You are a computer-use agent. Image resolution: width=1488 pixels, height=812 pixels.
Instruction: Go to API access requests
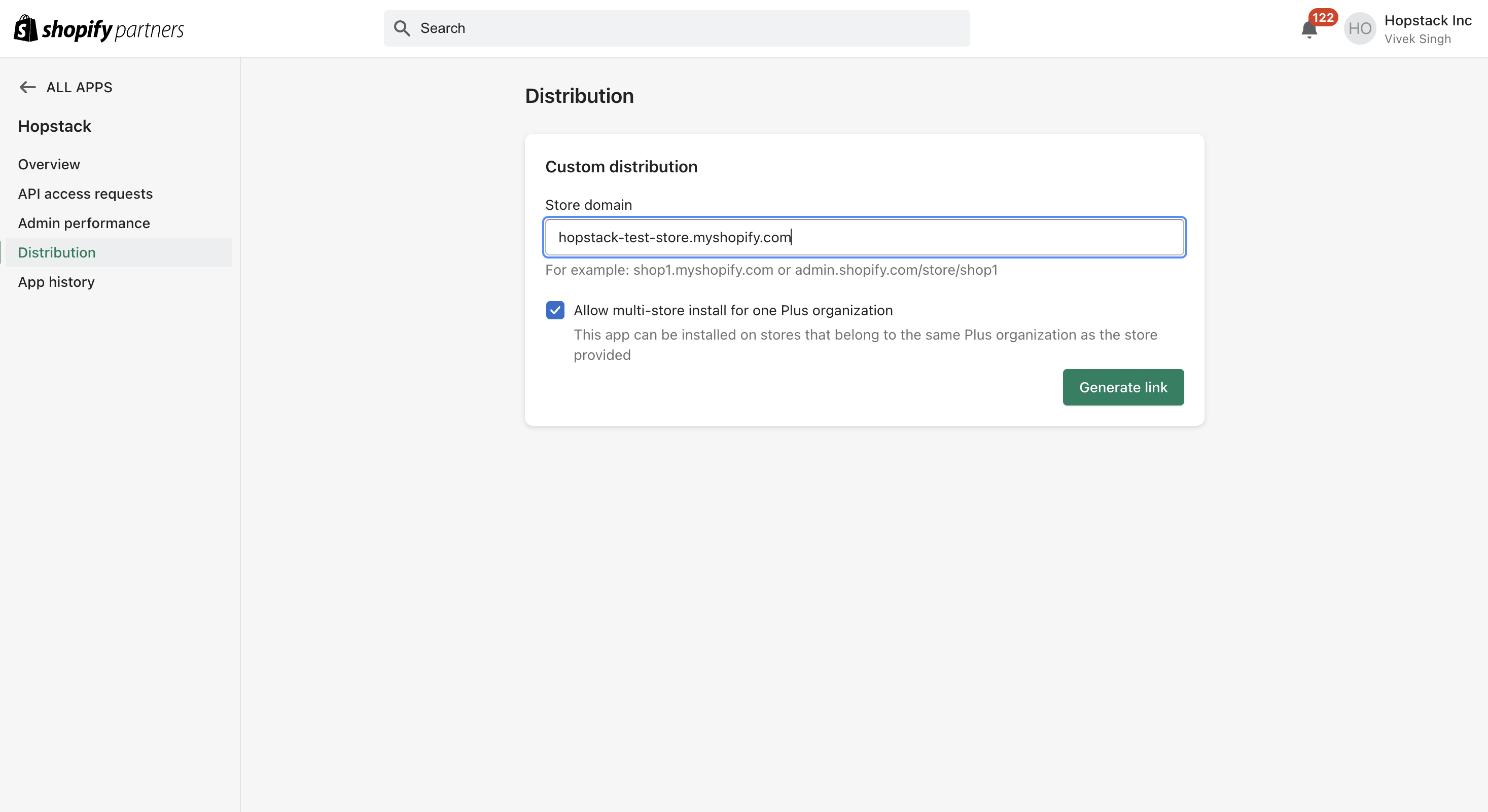(86, 194)
